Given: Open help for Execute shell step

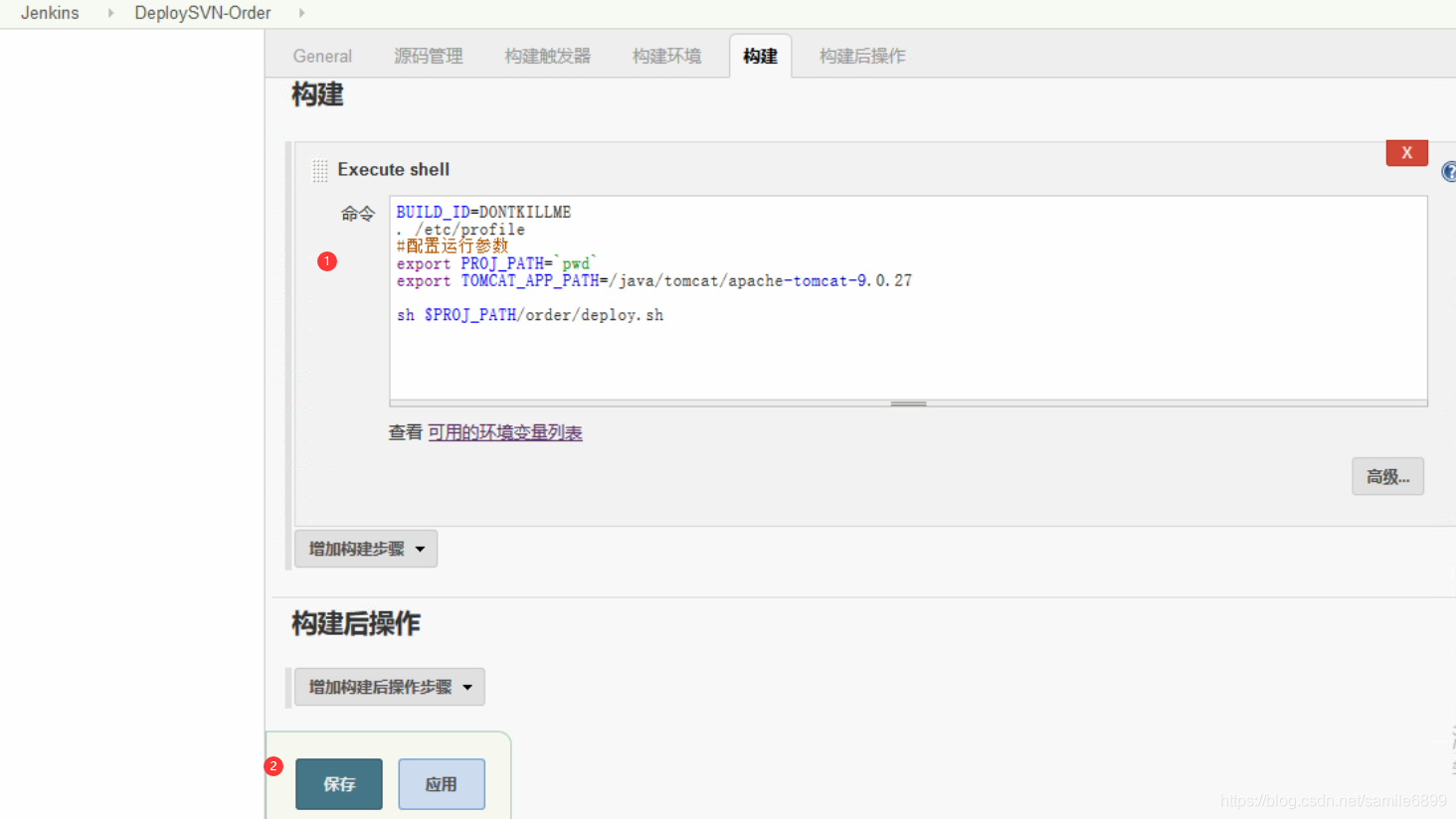Looking at the screenshot, I should pyautogui.click(x=1449, y=172).
